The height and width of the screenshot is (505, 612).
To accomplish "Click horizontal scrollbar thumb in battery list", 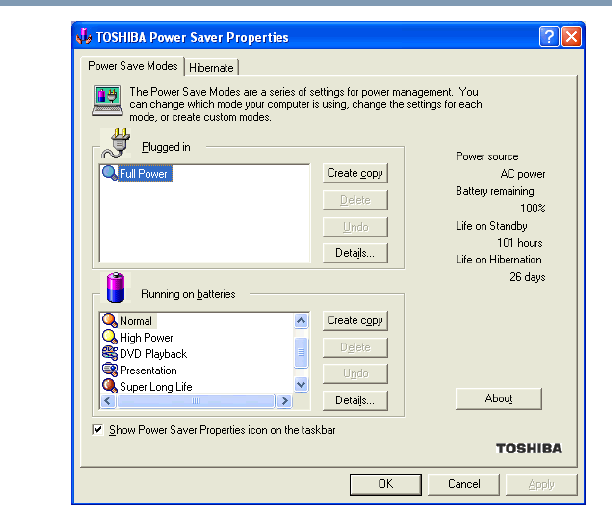I will pyautogui.click(x=196, y=401).
